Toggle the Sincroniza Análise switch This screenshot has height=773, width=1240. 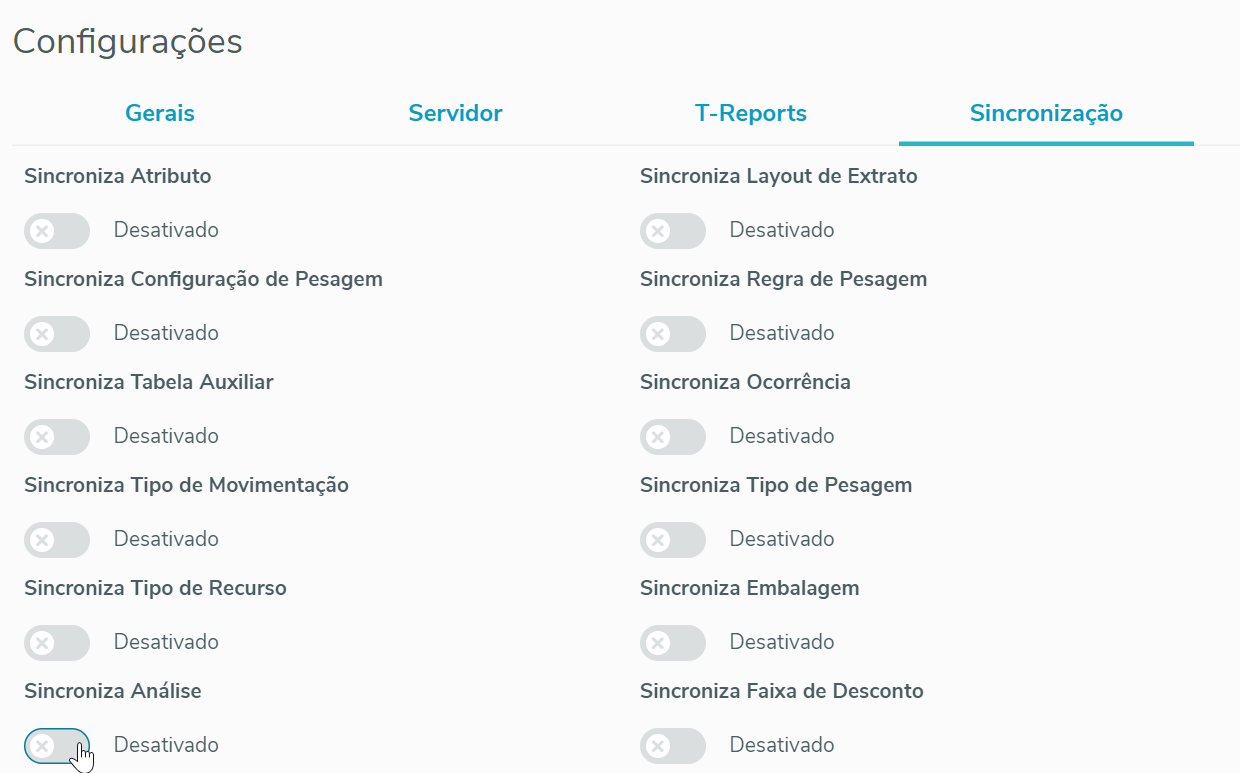[x=57, y=746]
